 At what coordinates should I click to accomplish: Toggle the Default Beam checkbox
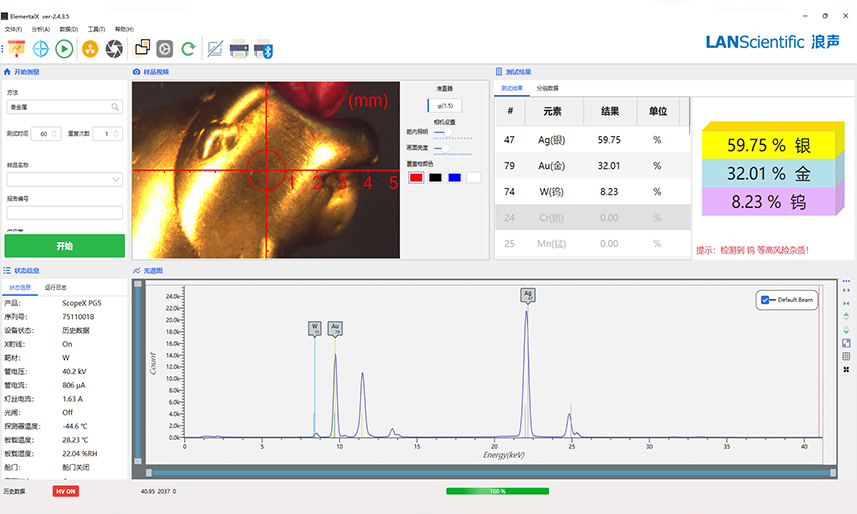pyautogui.click(x=765, y=300)
